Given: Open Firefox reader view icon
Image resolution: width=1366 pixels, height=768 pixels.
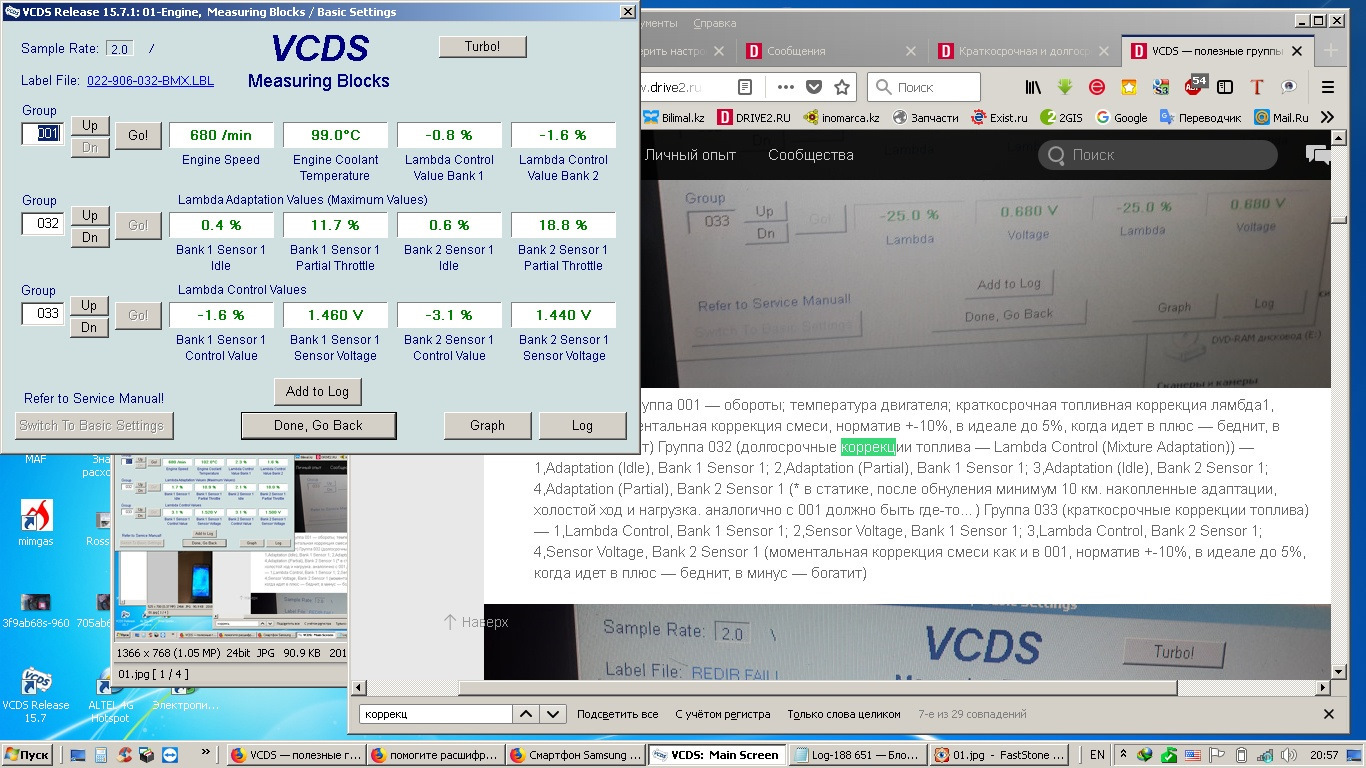Looking at the screenshot, I should tap(746, 87).
